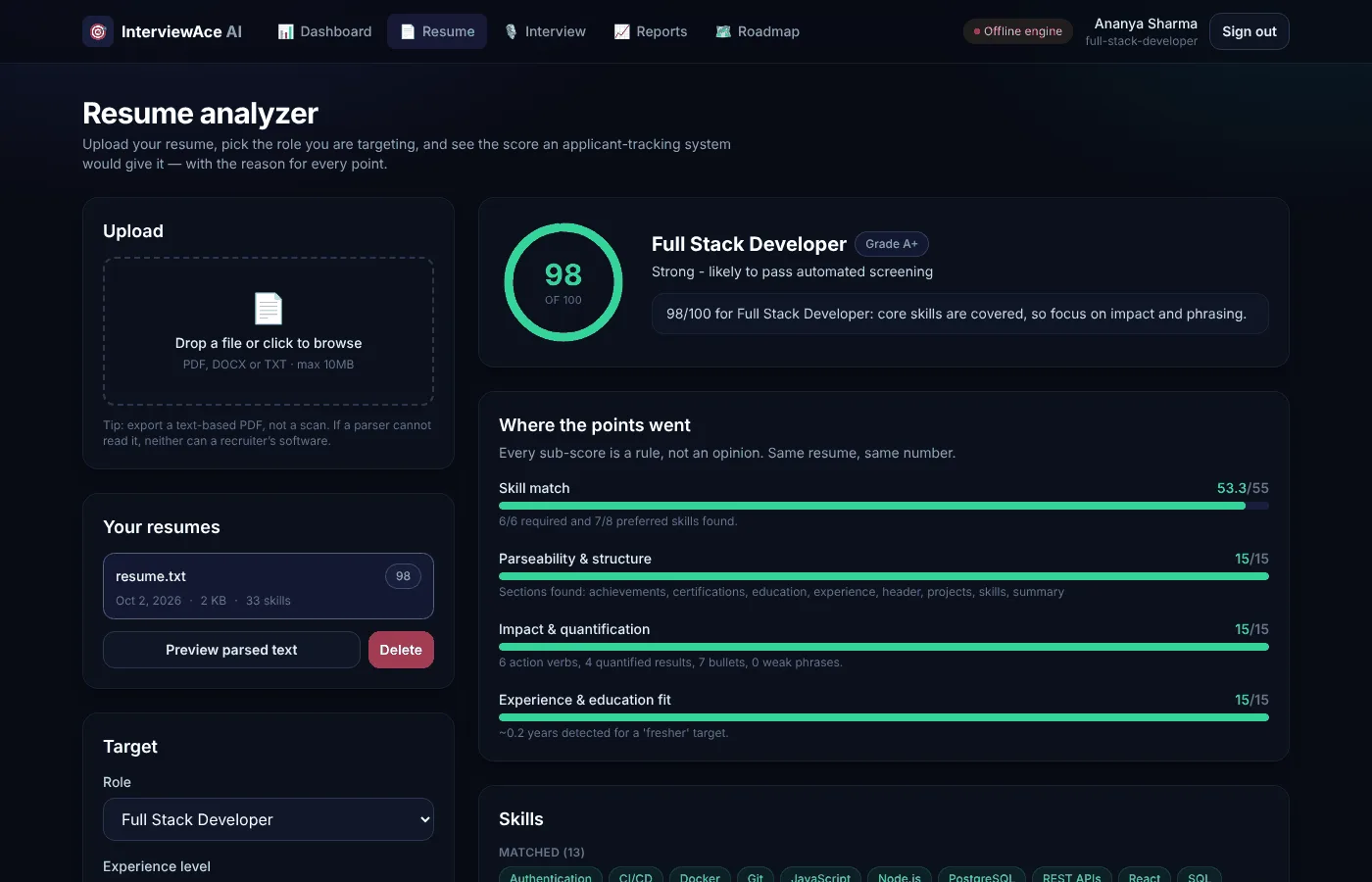This screenshot has height=882, width=1372.
Task: Click the 98 of 100 score ring
Action: click(x=563, y=282)
